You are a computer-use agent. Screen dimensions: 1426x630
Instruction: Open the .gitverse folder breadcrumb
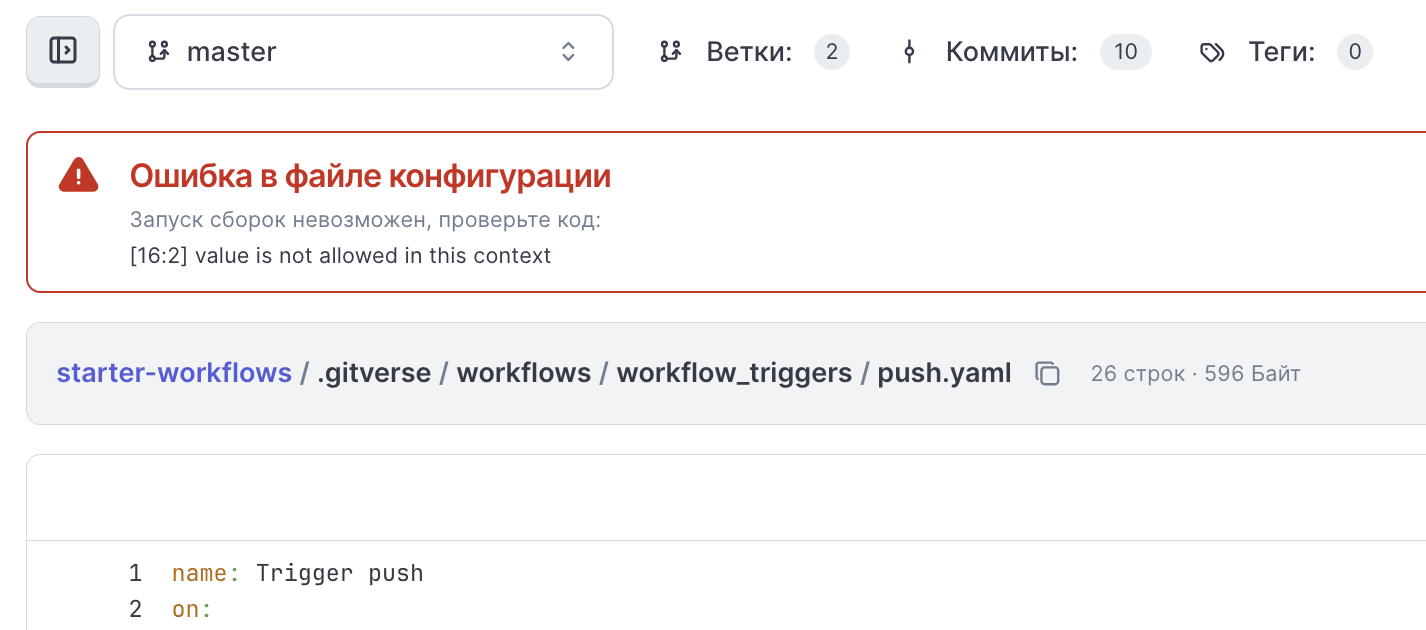coord(374,374)
